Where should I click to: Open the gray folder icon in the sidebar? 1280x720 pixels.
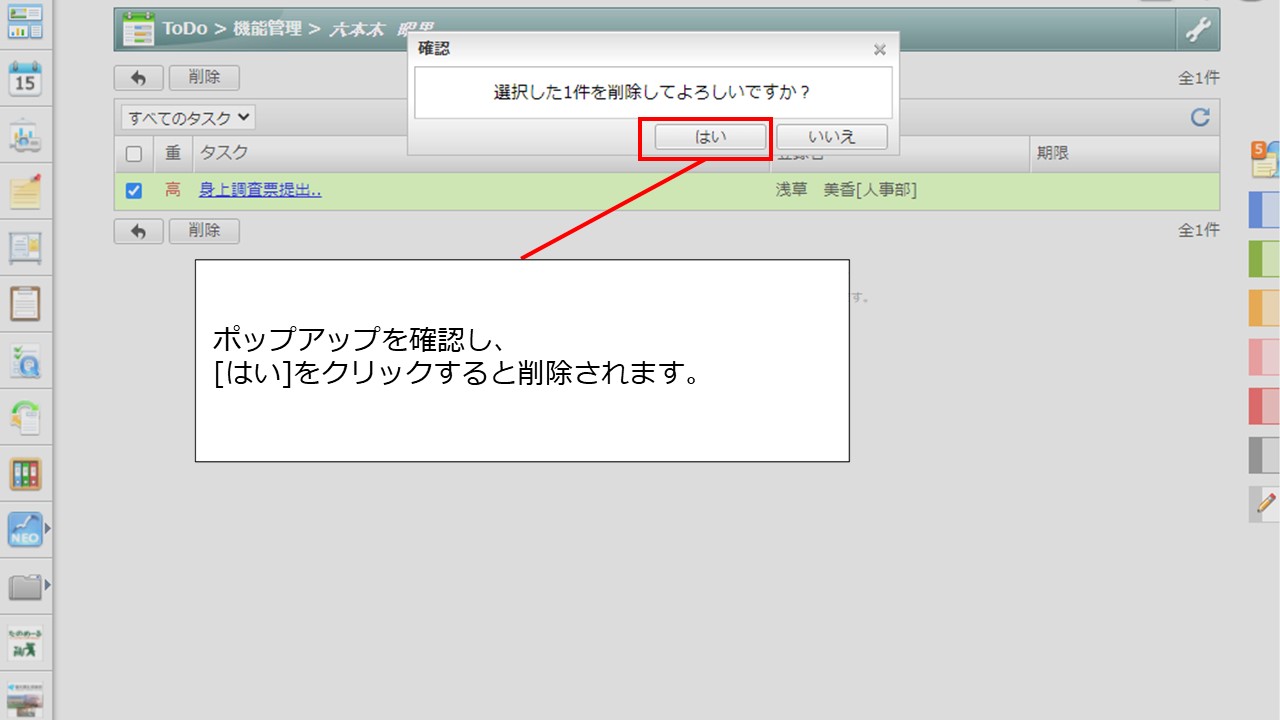[x=24, y=586]
